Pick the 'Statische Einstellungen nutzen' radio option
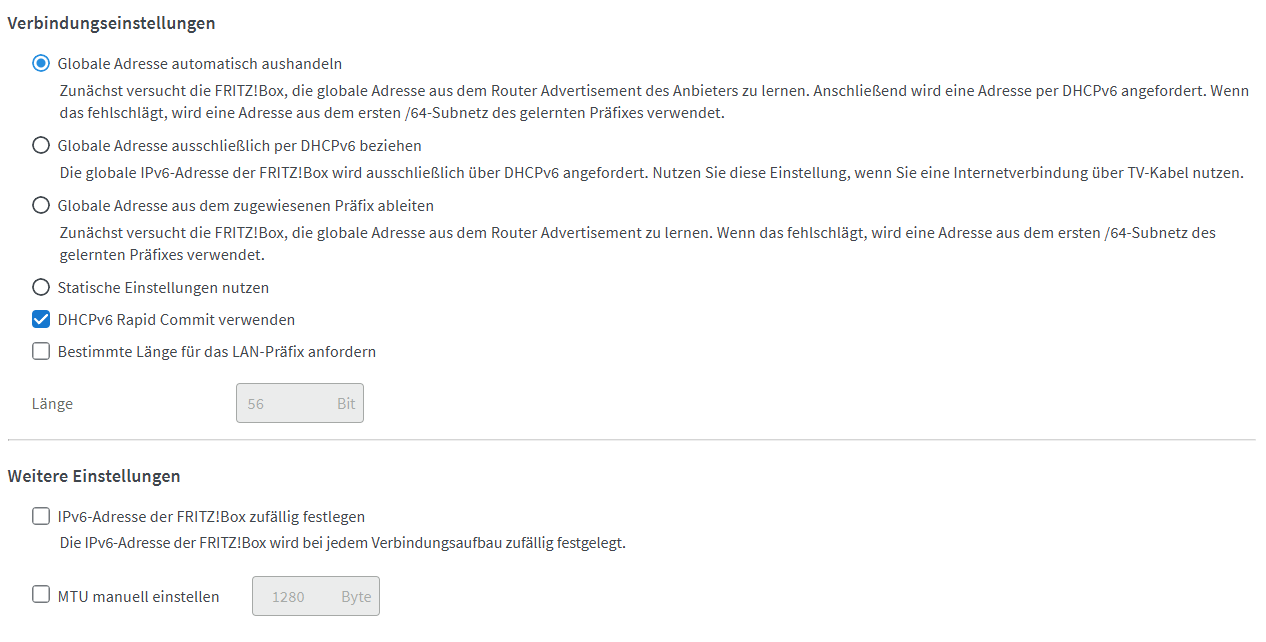The width and height of the screenshot is (1266, 642). [41, 287]
